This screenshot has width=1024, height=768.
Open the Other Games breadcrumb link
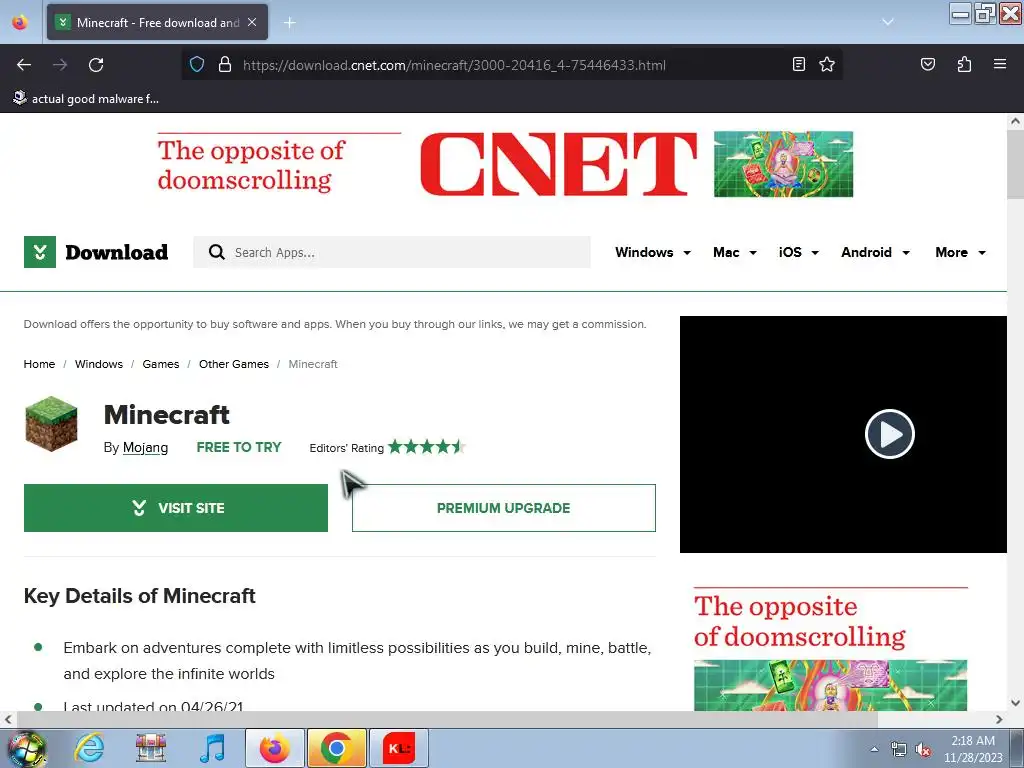tap(234, 364)
